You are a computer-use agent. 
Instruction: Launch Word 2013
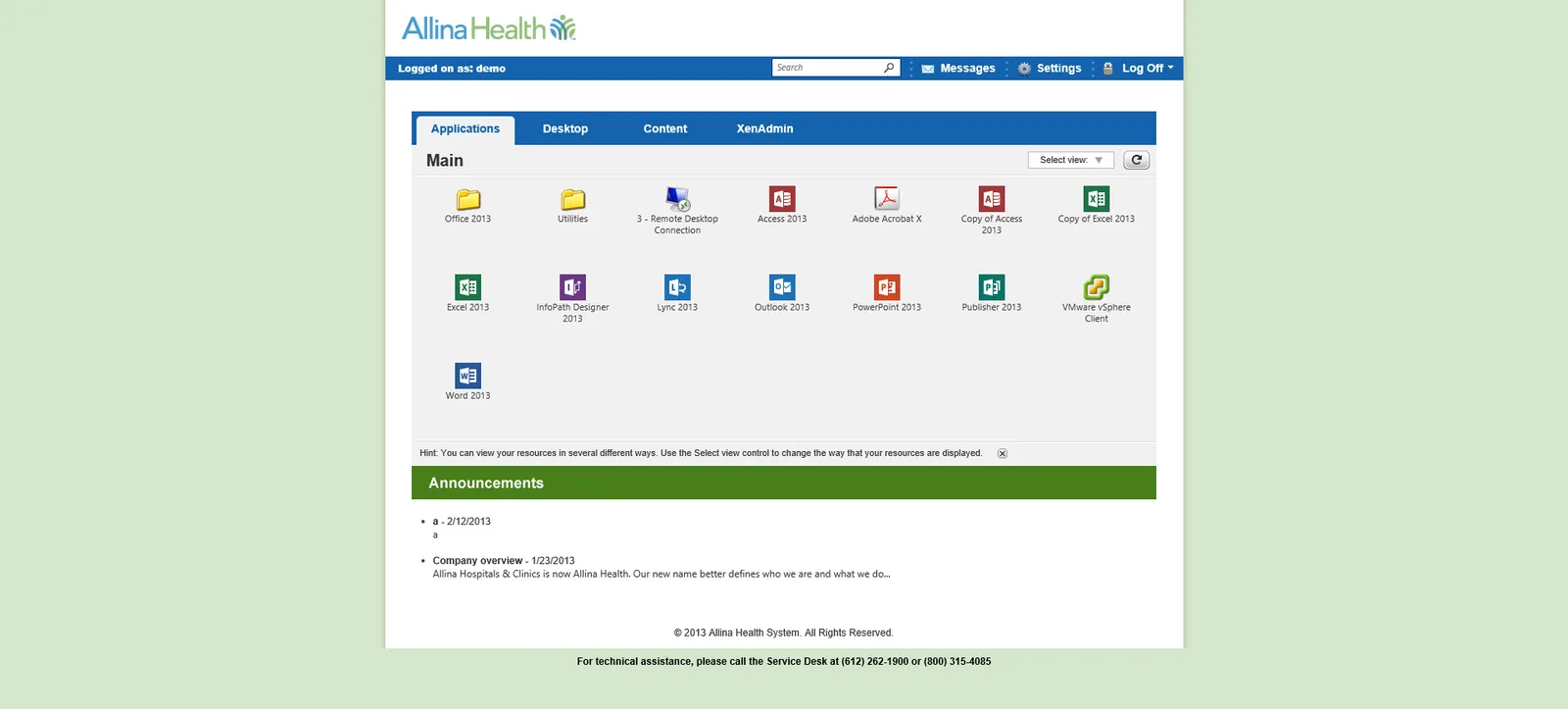click(468, 376)
